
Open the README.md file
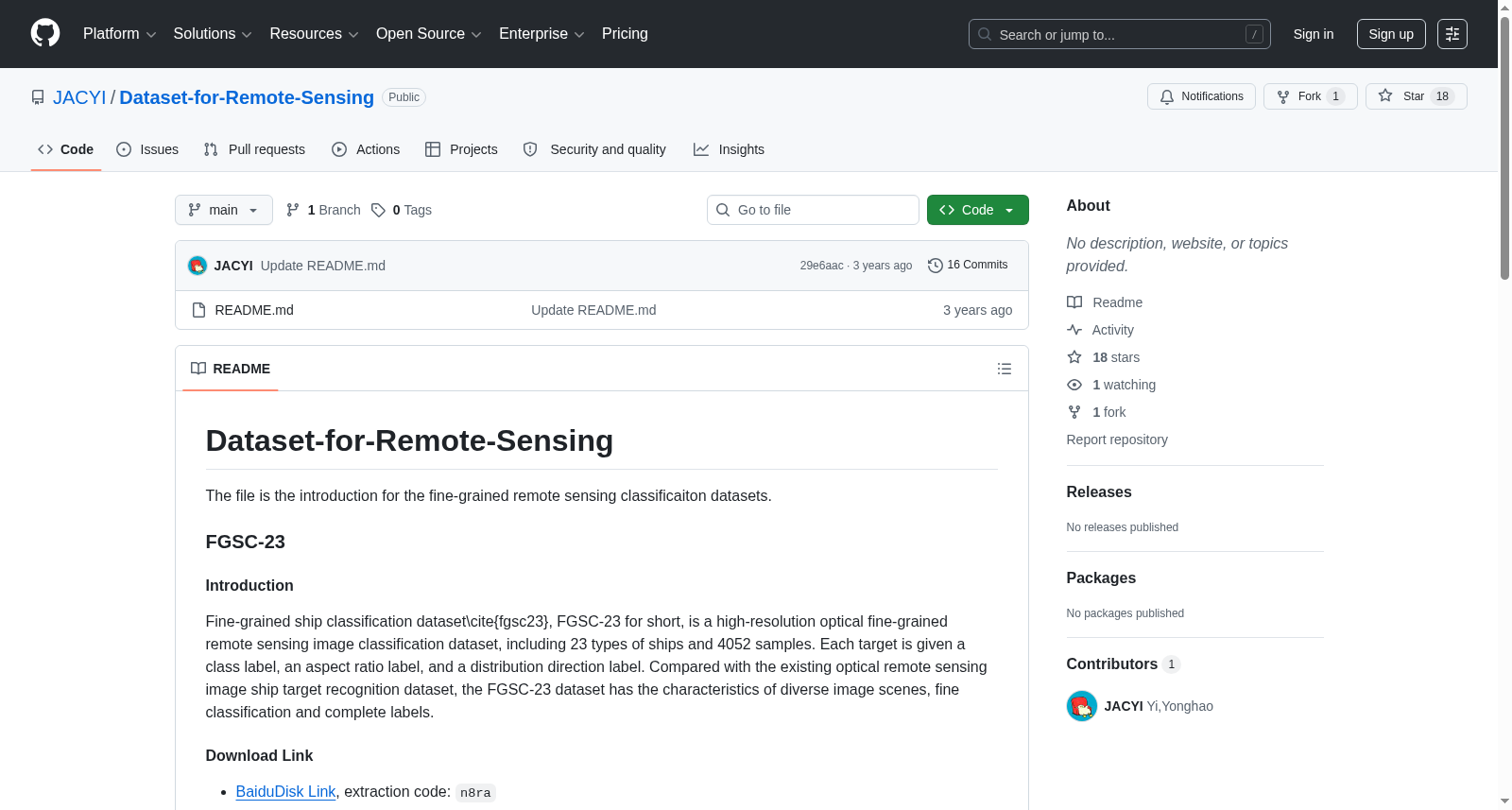click(254, 310)
